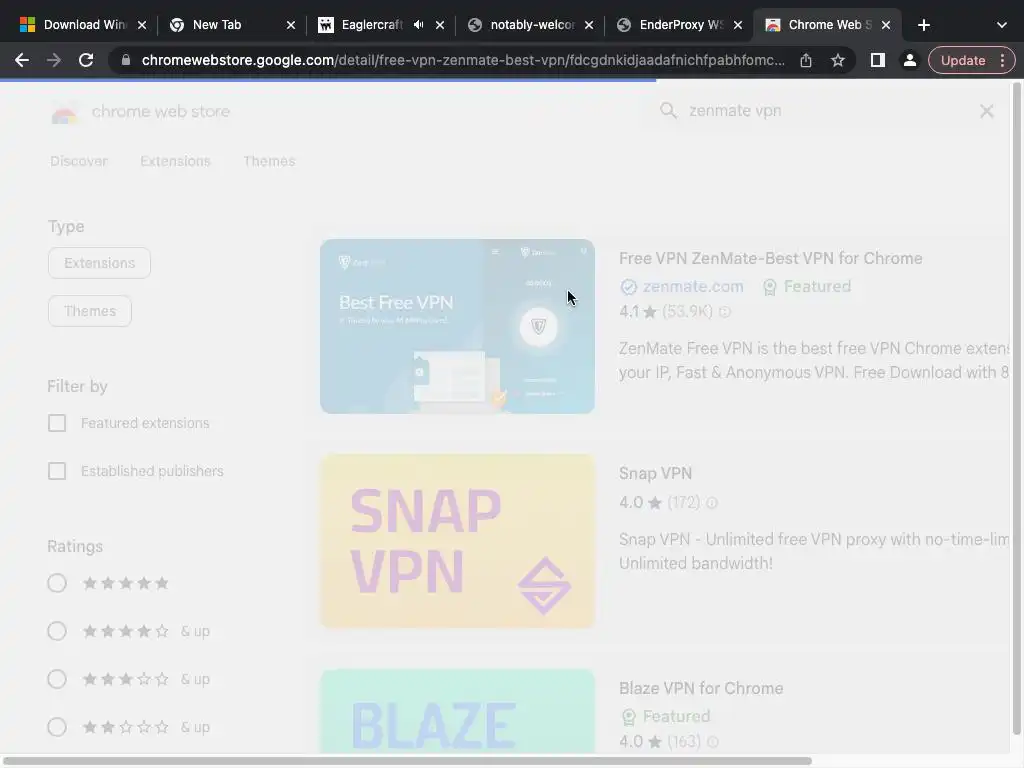The width and height of the screenshot is (1024, 768).
Task: Open the Themes menu item
Action: point(269,161)
